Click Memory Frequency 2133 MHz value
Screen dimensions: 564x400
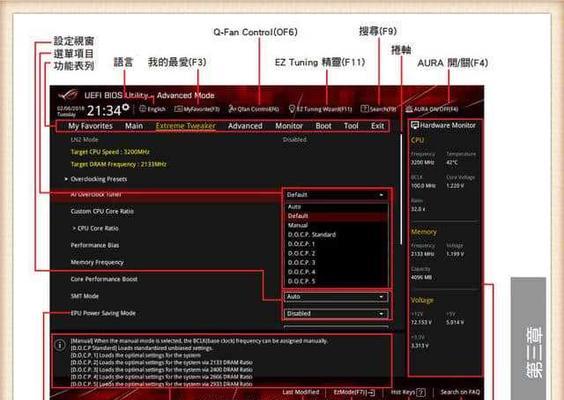[423, 254]
